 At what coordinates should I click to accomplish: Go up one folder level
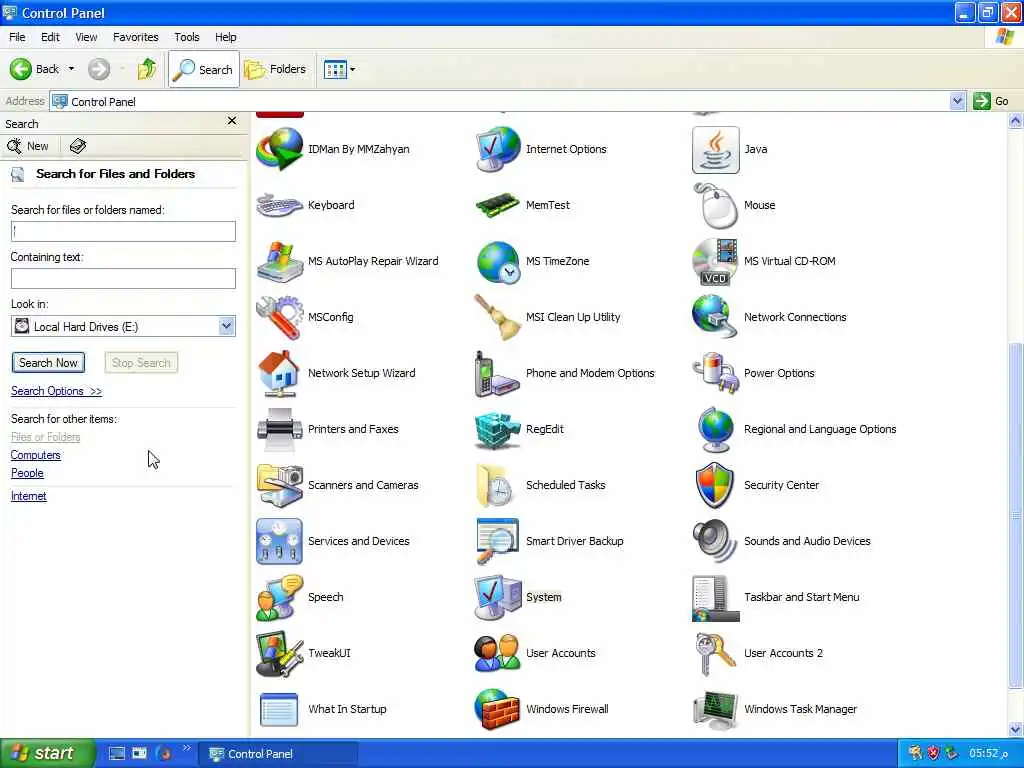tap(148, 69)
